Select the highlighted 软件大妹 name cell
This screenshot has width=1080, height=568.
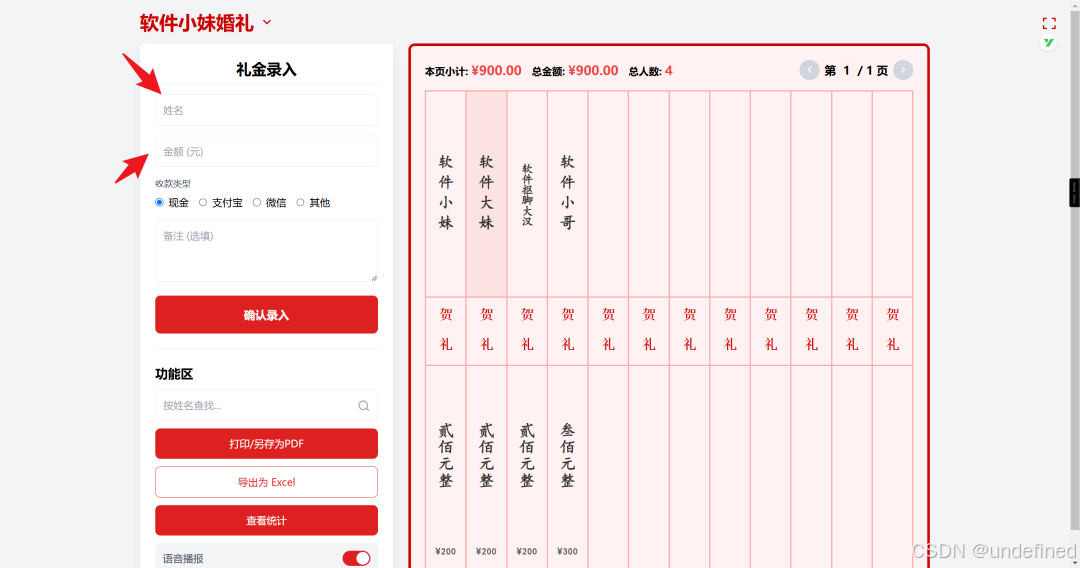pos(486,193)
